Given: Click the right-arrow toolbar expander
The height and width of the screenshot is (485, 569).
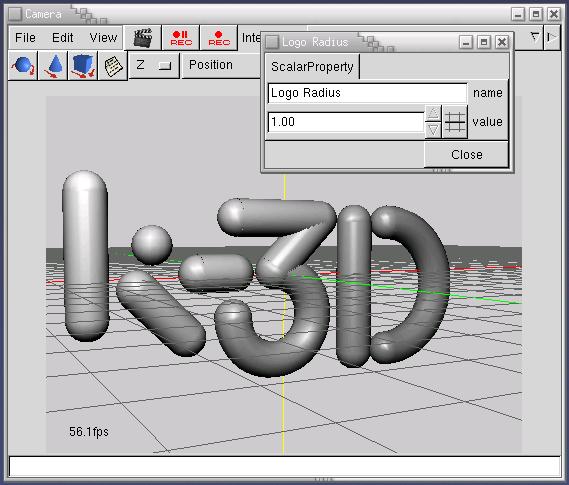Looking at the screenshot, I should (x=552, y=37).
